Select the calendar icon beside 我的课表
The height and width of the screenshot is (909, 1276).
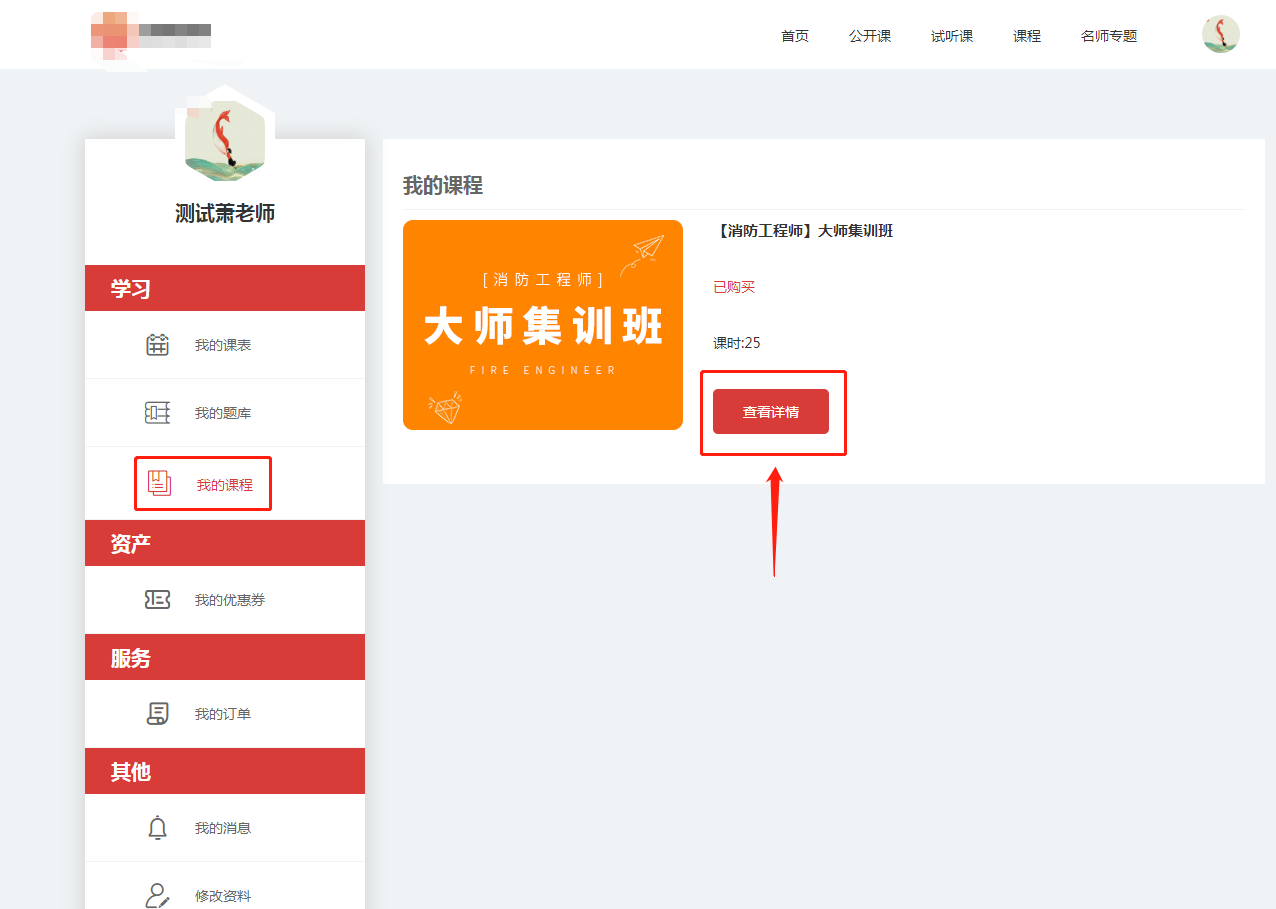(x=157, y=344)
